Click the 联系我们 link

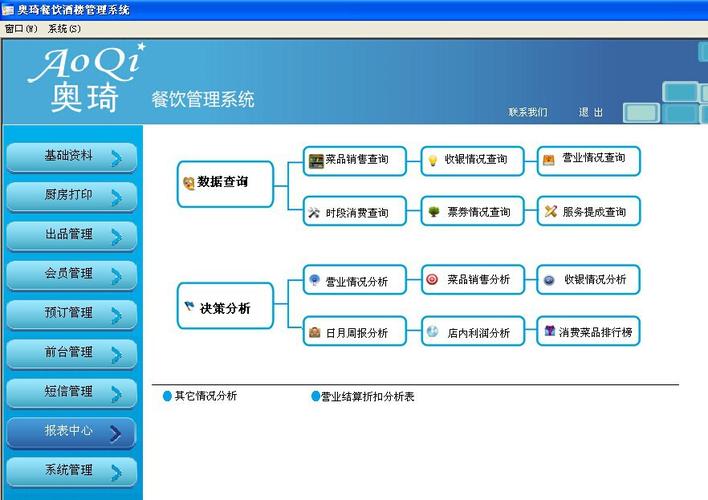(528, 112)
